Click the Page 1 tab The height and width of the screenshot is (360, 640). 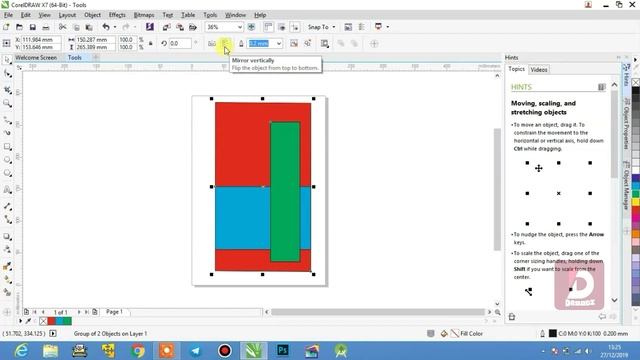[114, 312]
